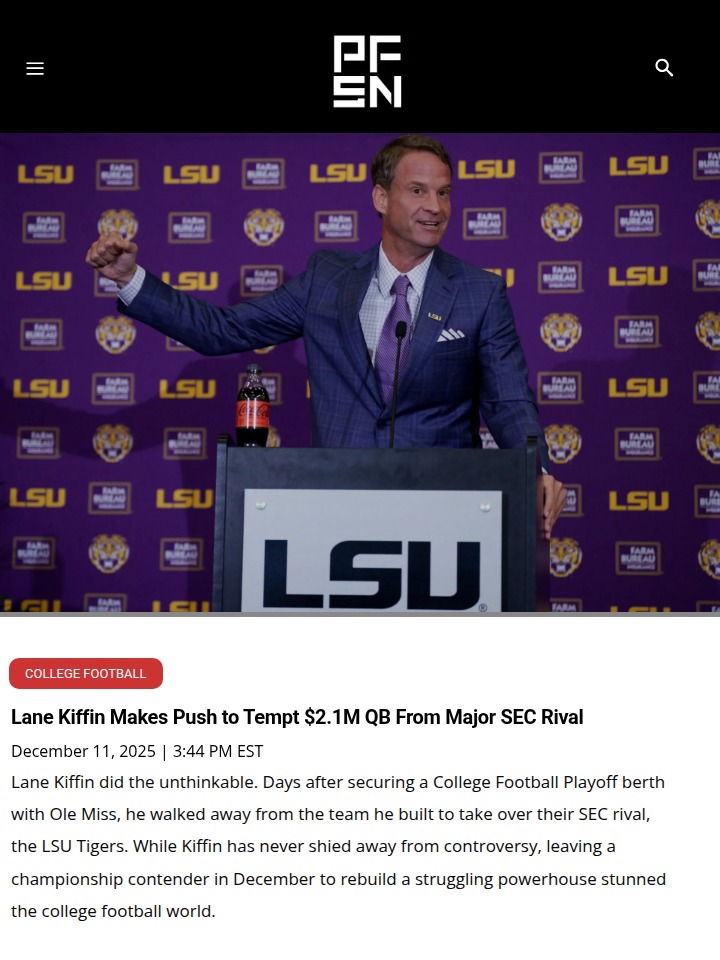Click the white pocket square on the suit
Screen dimensions: 720x960
pyautogui.click(x=451, y=334)
